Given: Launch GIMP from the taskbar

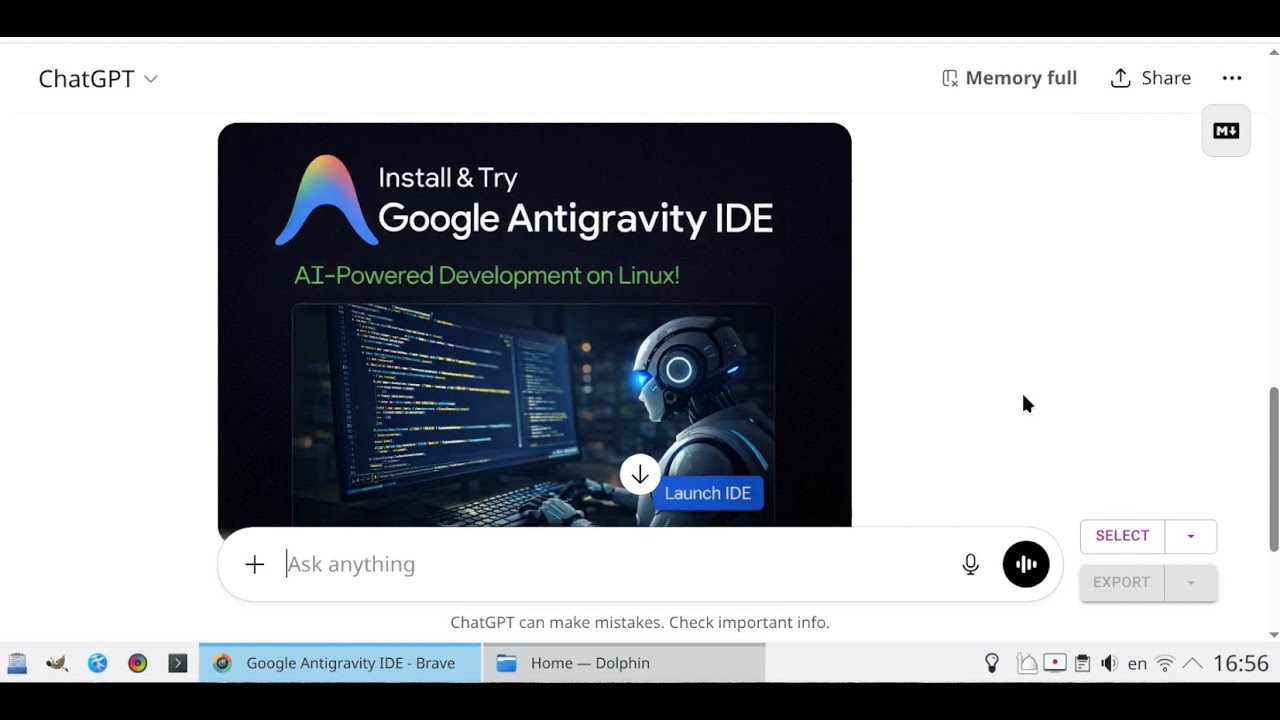Looking at the screenshot, I should tap(57, 663).
